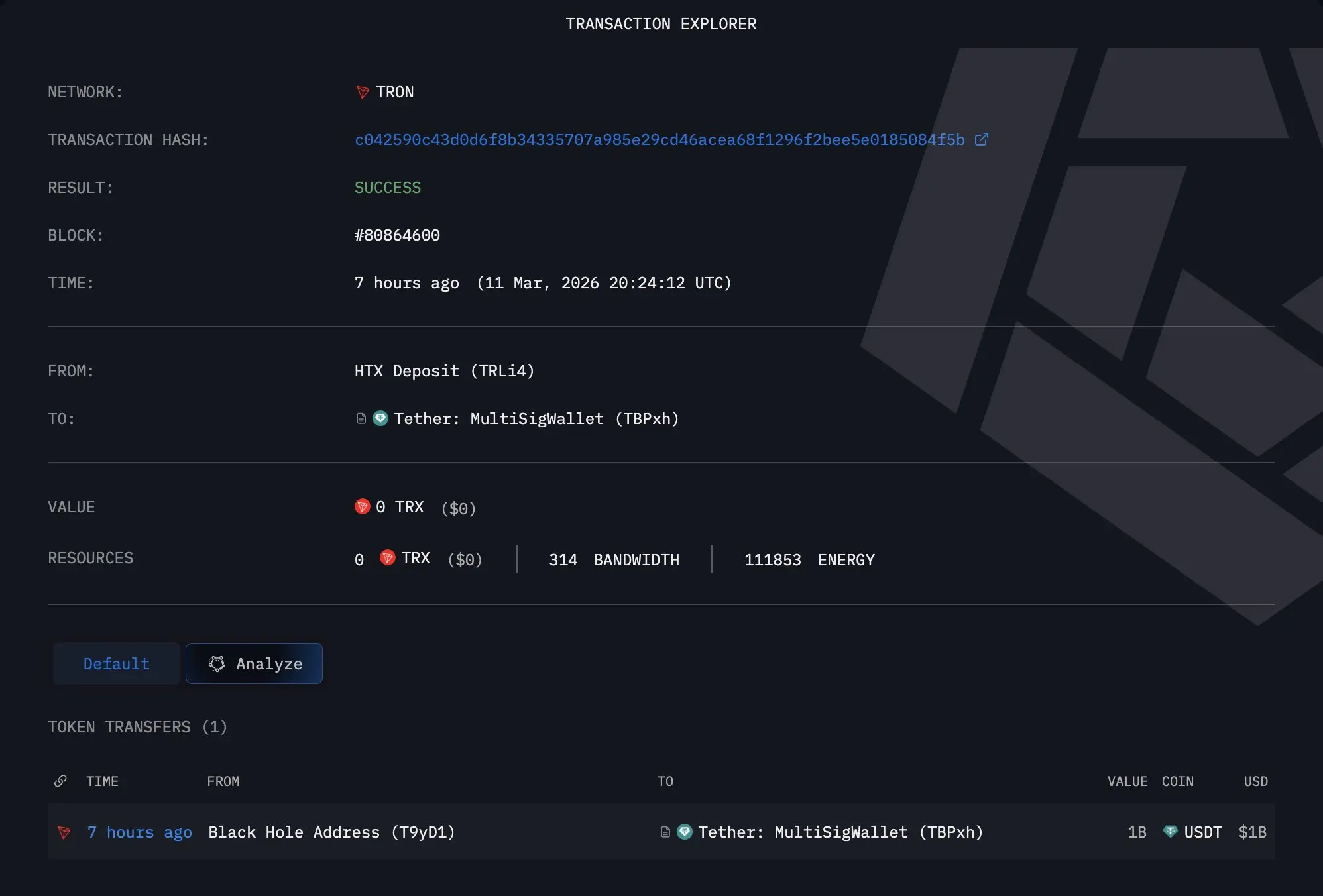Click the red TRX coin icon in VALUE row
Viewport: 1323px width, 896px height.
[362, 507]
